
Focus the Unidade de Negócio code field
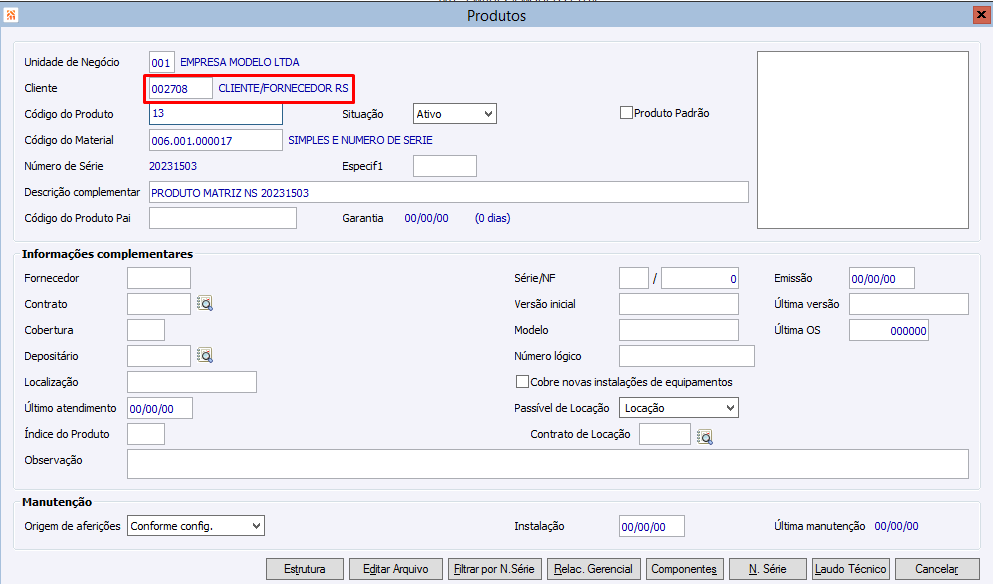point(161,63)
